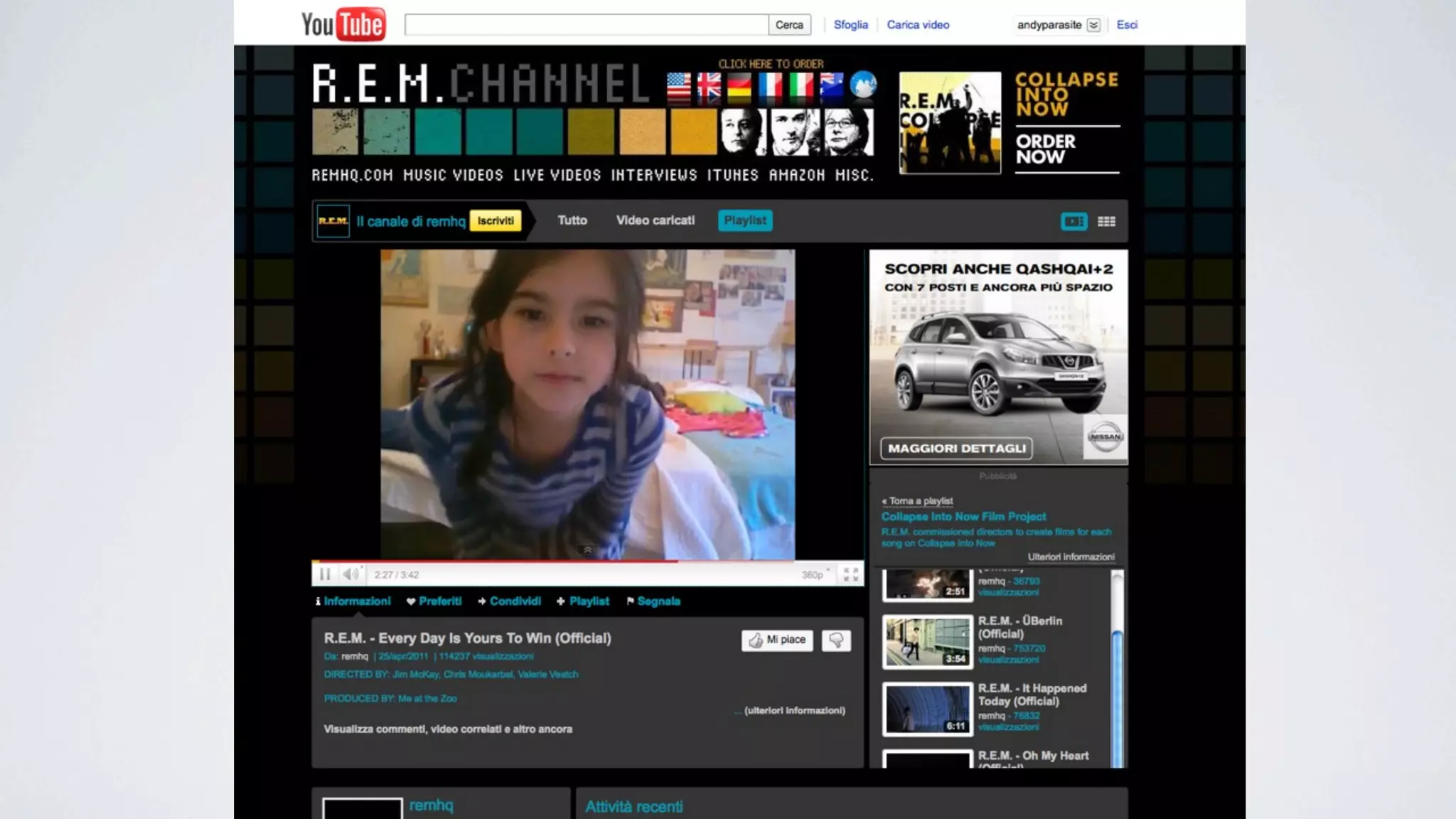Click the red video progress bar

[x=498, y=561]
